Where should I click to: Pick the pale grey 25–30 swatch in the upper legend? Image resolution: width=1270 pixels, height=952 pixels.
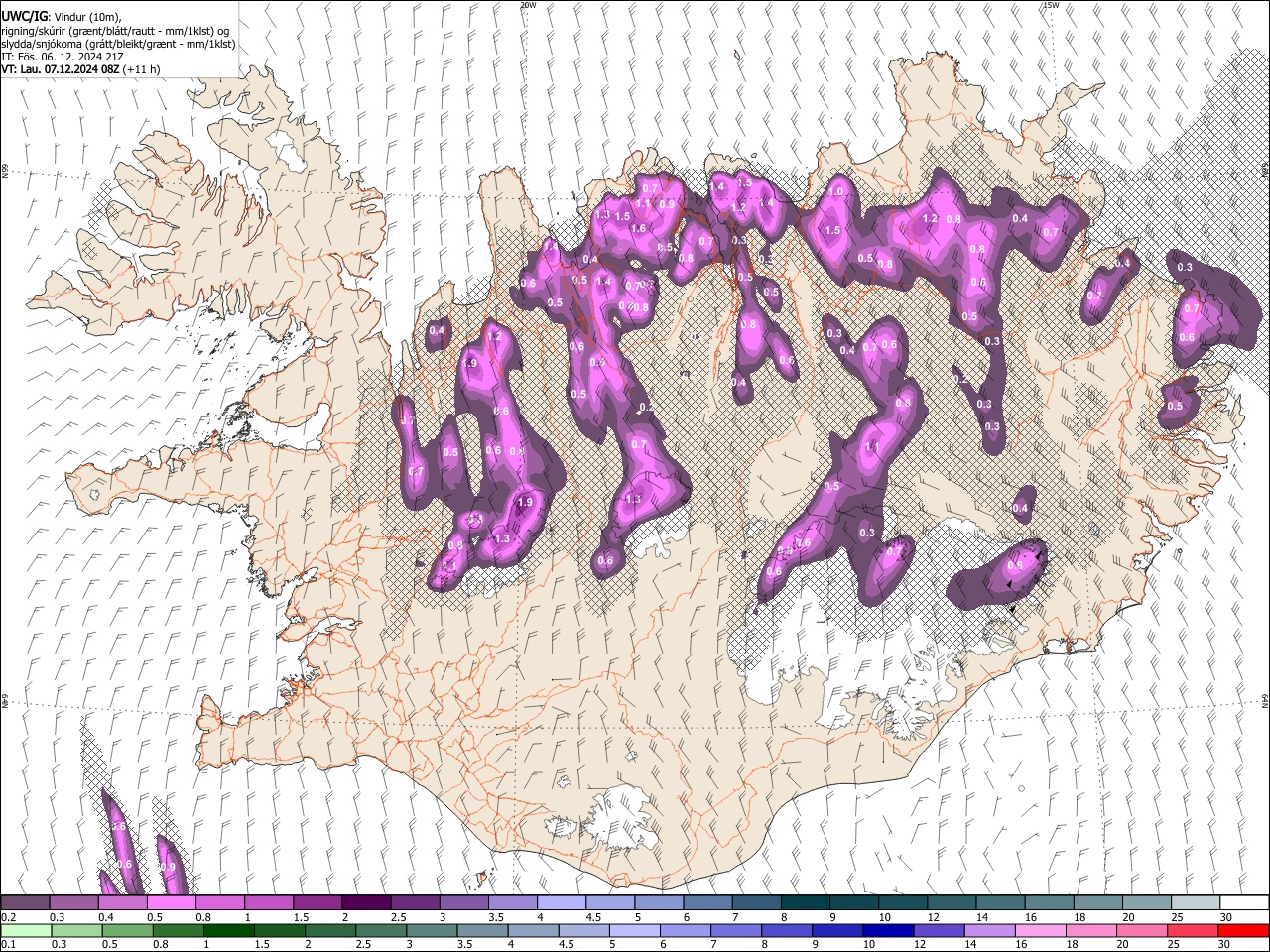coord(1195,903)
